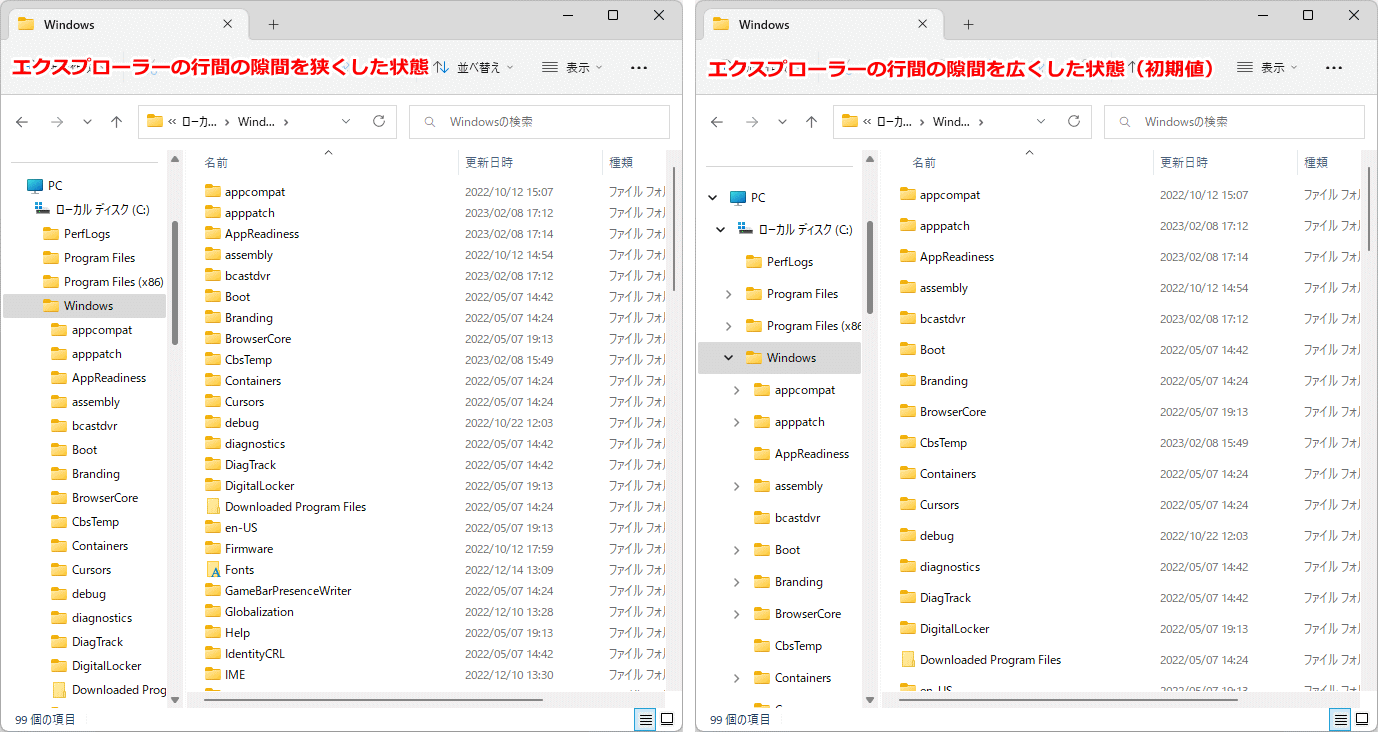Expand Program Files in right window tree
This screenshot has width=1378, height=732.
tap(728, 294)
